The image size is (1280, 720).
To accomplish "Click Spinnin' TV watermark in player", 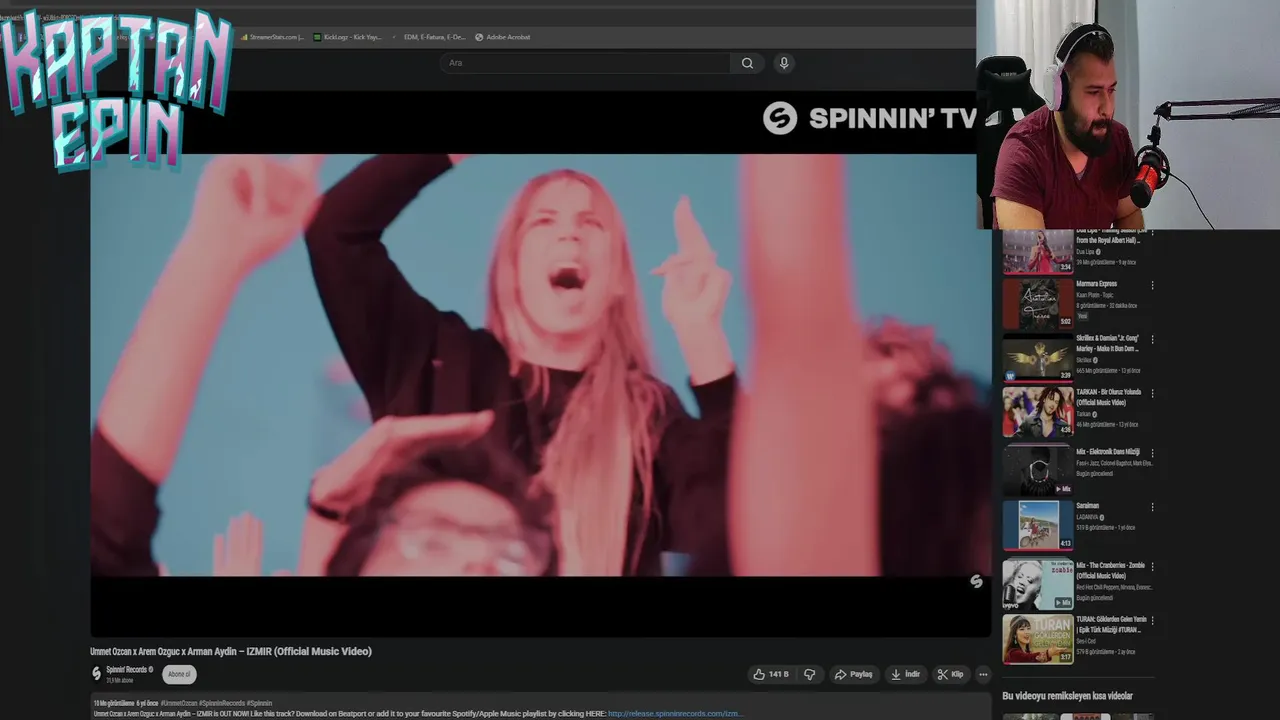I will pos(869,118).
